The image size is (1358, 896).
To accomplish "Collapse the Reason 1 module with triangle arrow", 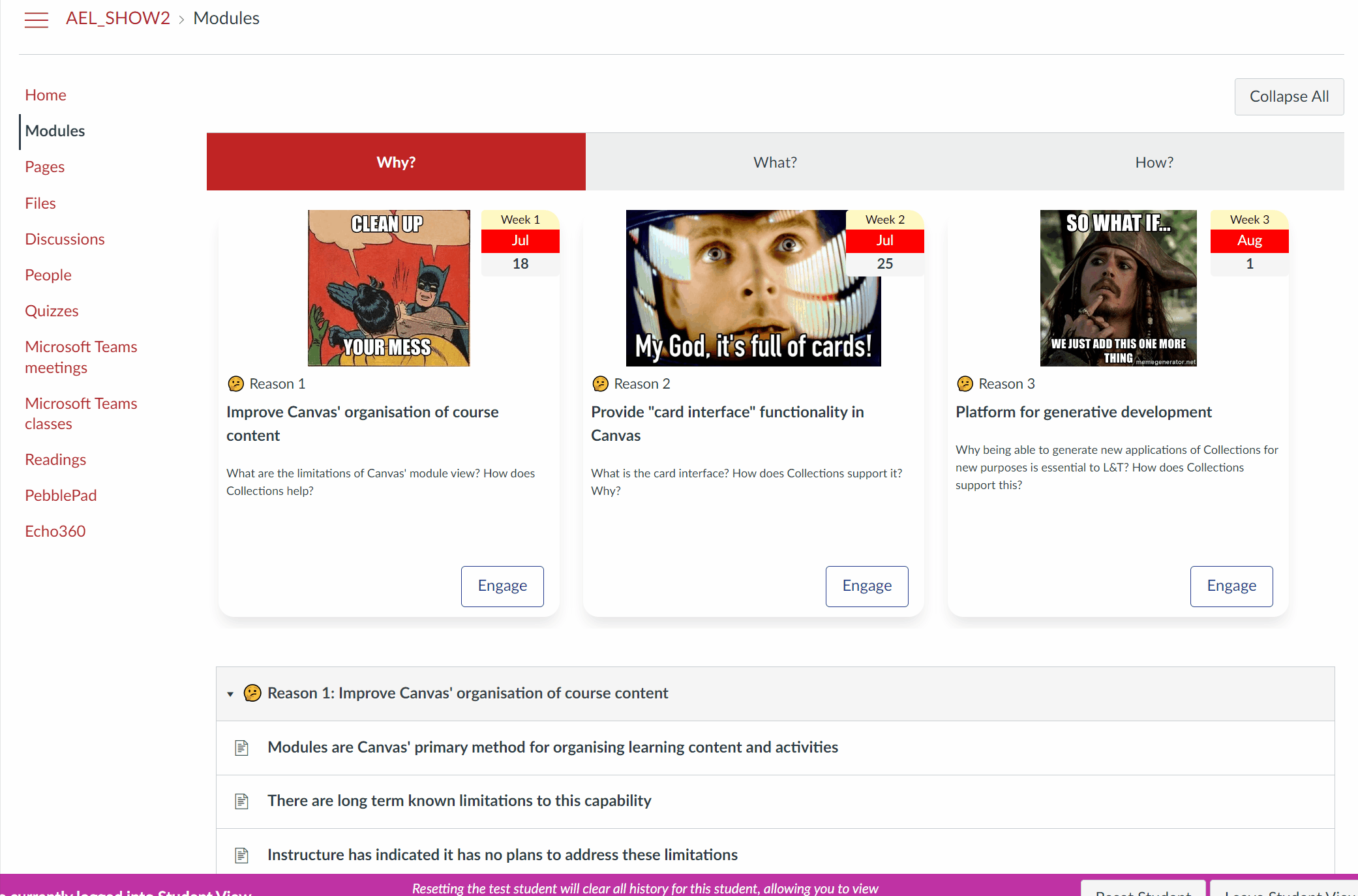I will (x=230, y=694).
